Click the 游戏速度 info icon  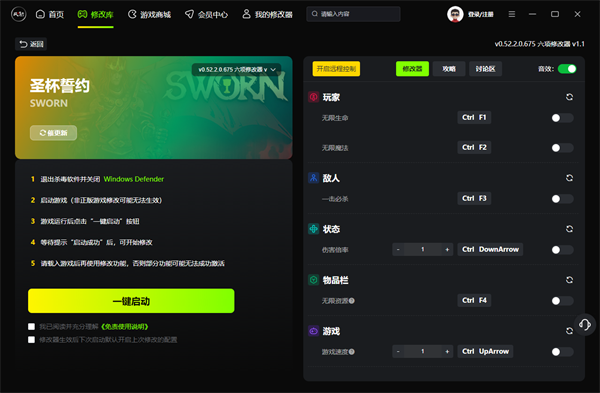pos(352,352)
